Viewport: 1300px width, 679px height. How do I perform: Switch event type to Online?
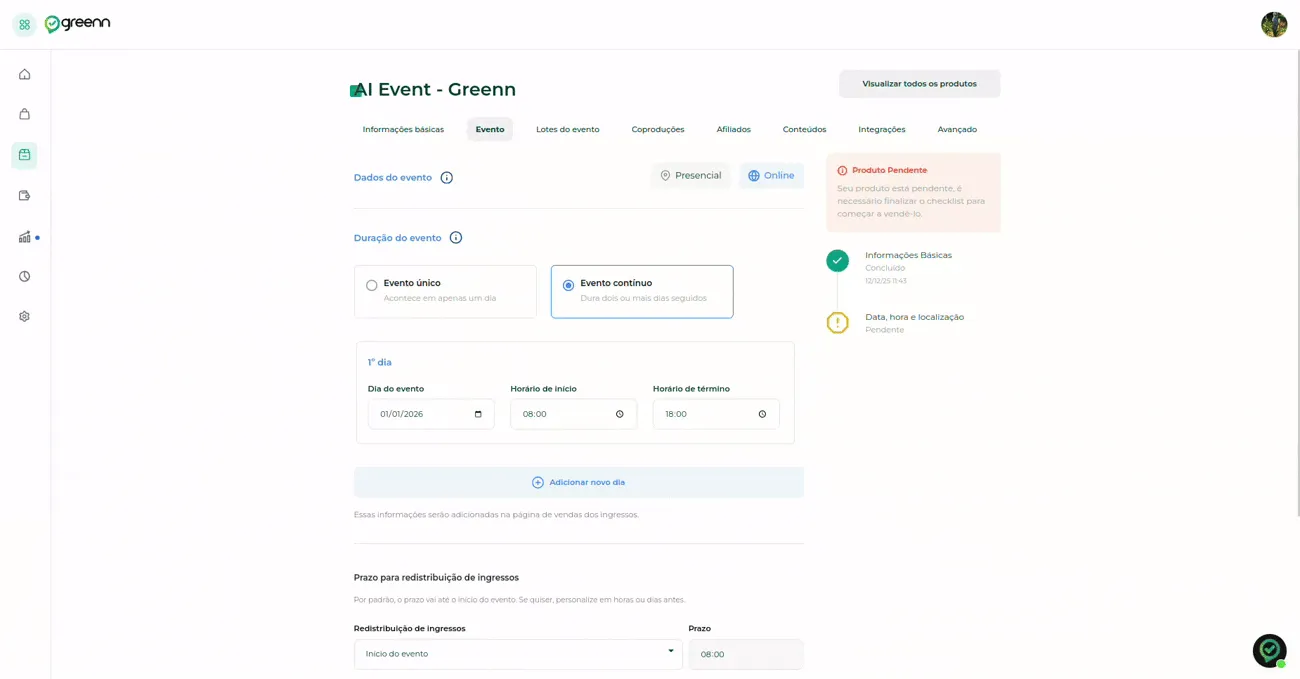tap(771, 176)
